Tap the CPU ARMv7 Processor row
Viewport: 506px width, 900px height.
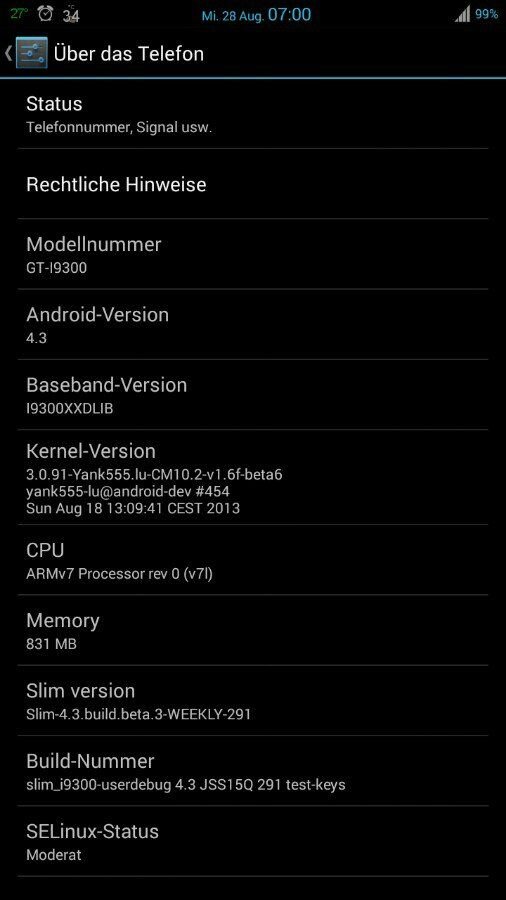pyautogui.click(x=252, y=560)
